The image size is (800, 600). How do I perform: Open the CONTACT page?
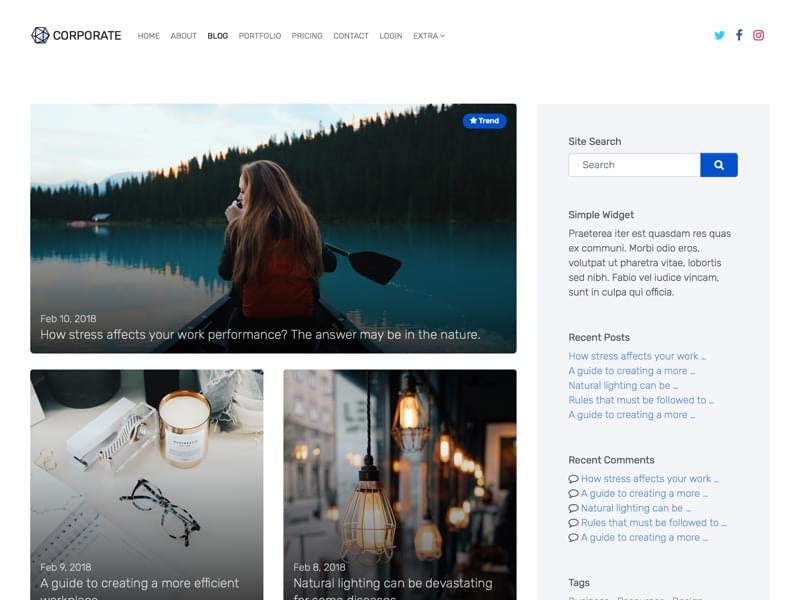click(x=351, y=36)
